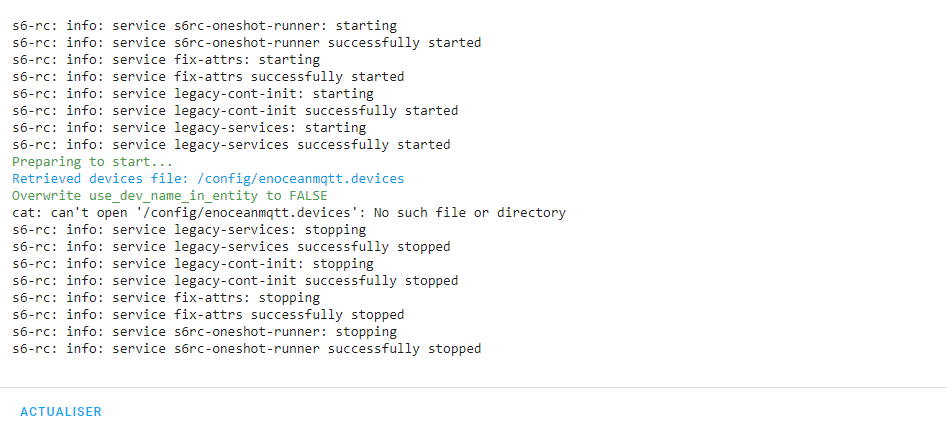Select the "legacy-cont-init successfully stopped" line
947x429 pixels.
click(235, 280)
